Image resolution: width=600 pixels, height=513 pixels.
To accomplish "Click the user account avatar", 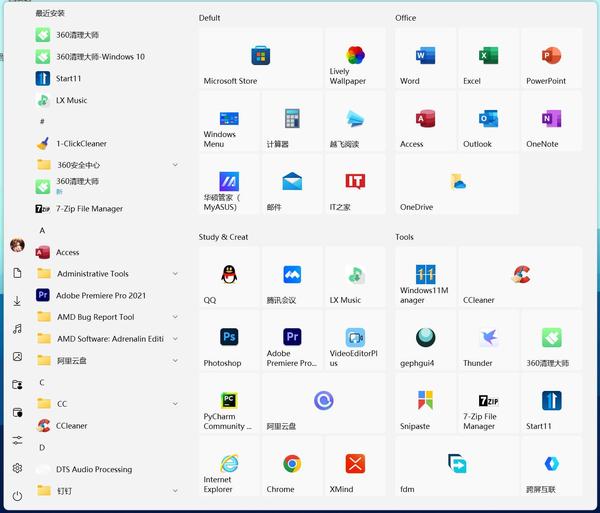I will click(x=17, y=245).
